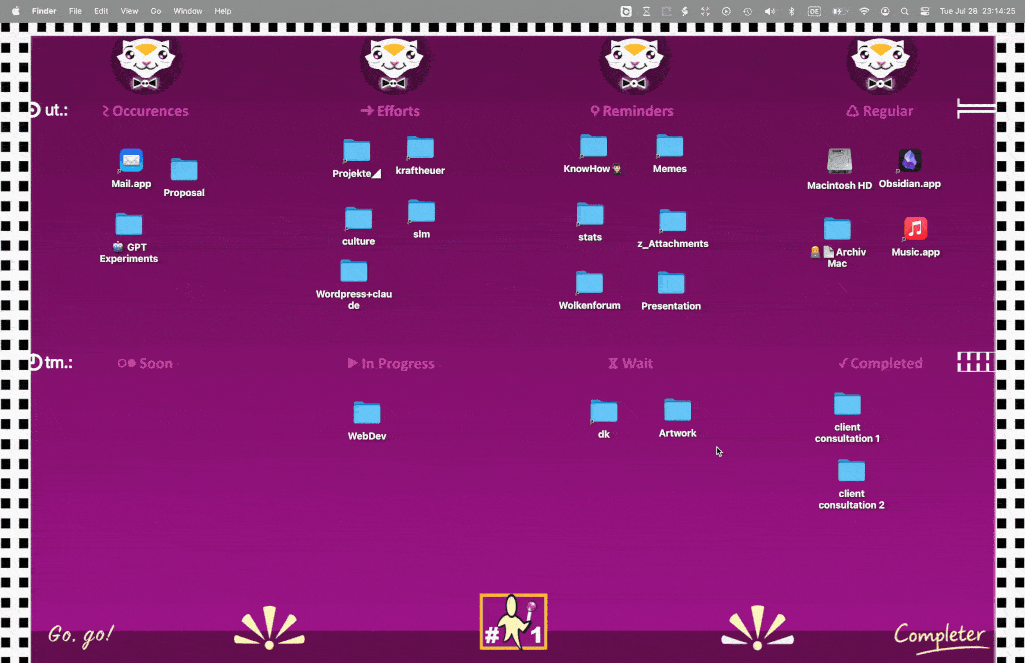Viewport: 1025px width, 663px height.
Task: Open the Music.app icon
Action: 916,229
